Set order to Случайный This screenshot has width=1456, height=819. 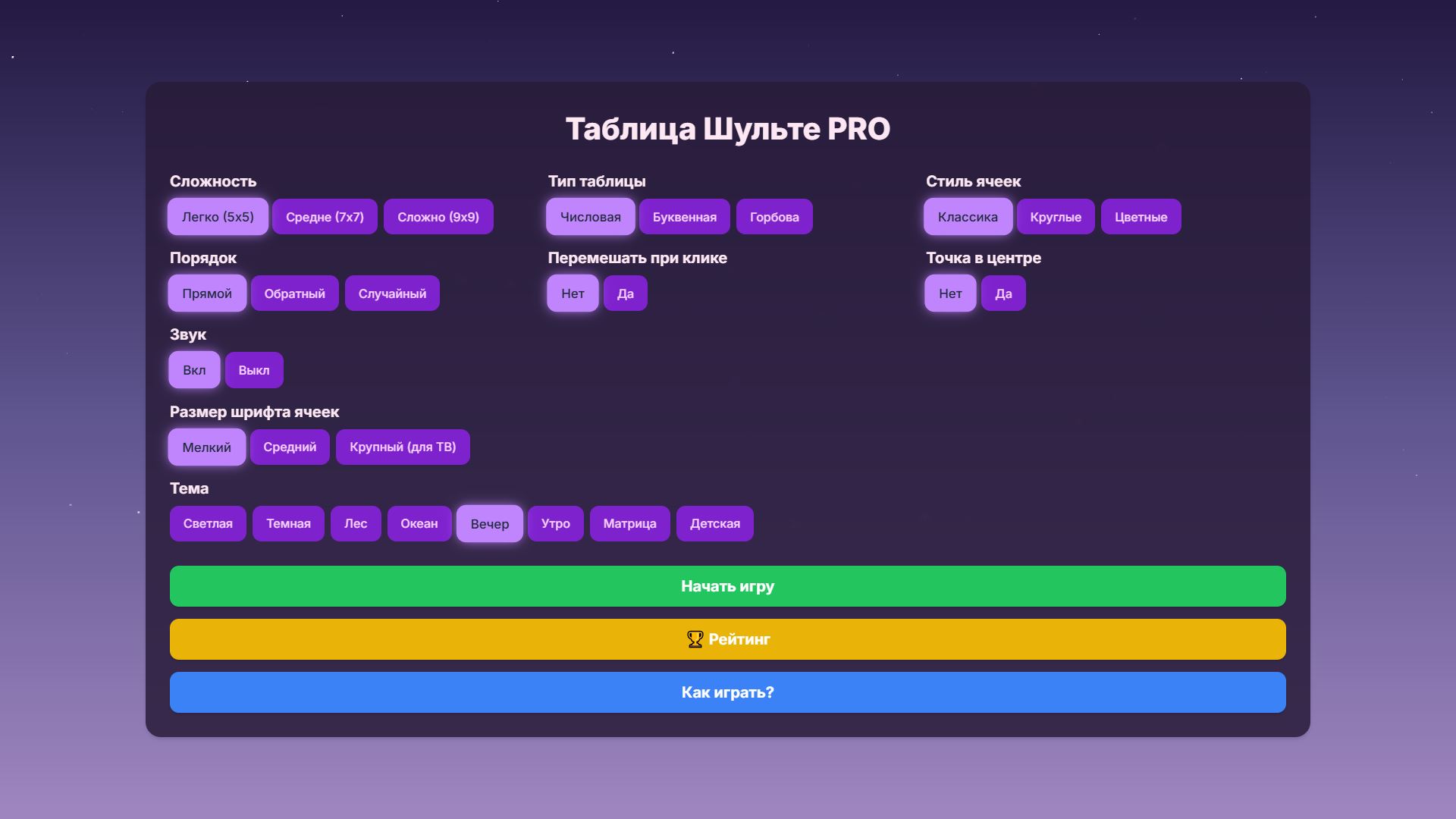pyautogui.click(x=392, y=293)
